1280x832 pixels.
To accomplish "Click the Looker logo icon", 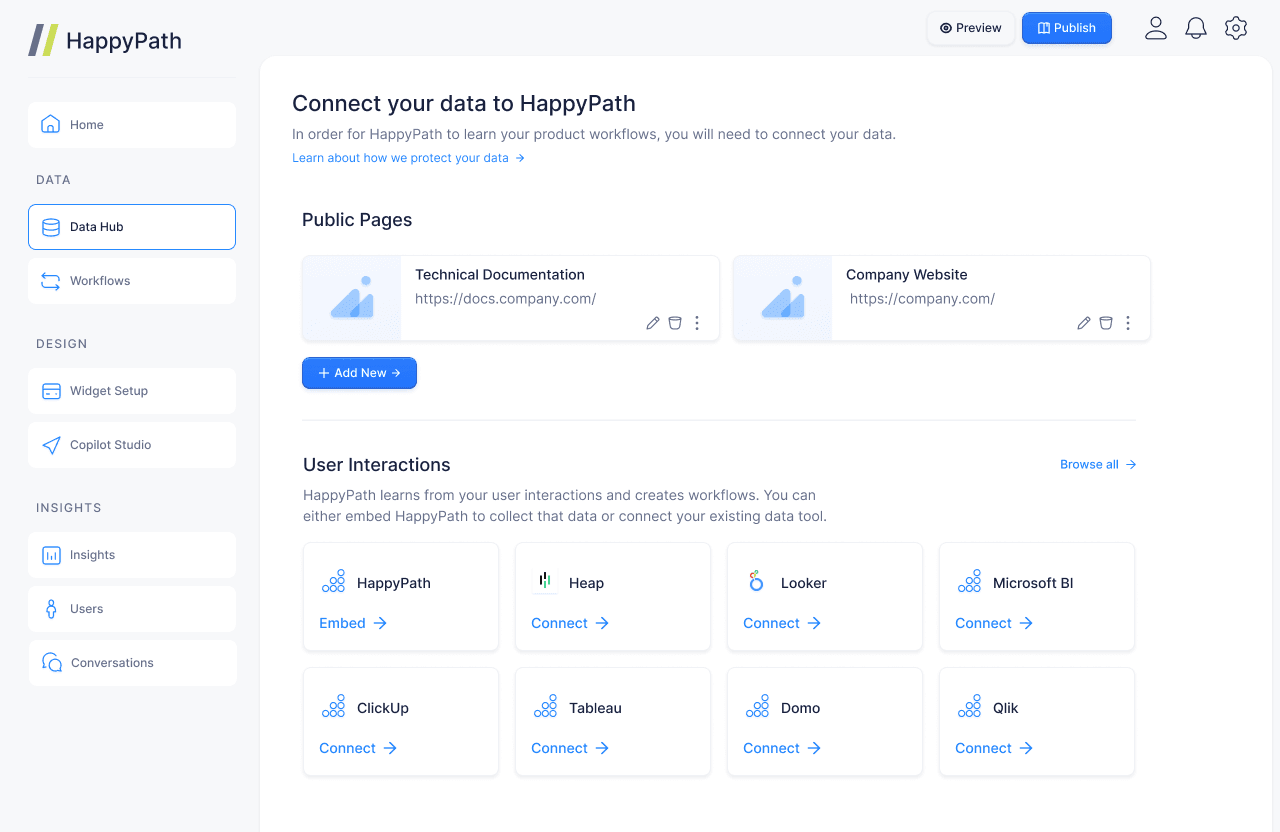I will [756, 581].
